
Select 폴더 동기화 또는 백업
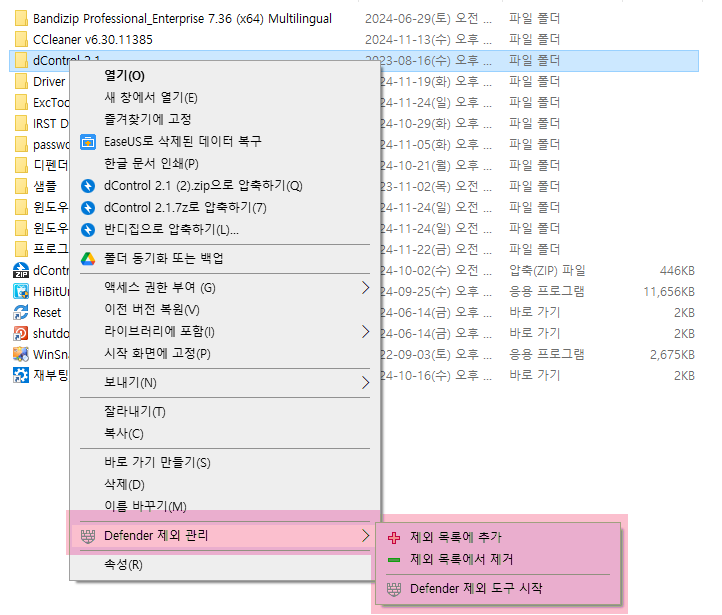[163, 259]
